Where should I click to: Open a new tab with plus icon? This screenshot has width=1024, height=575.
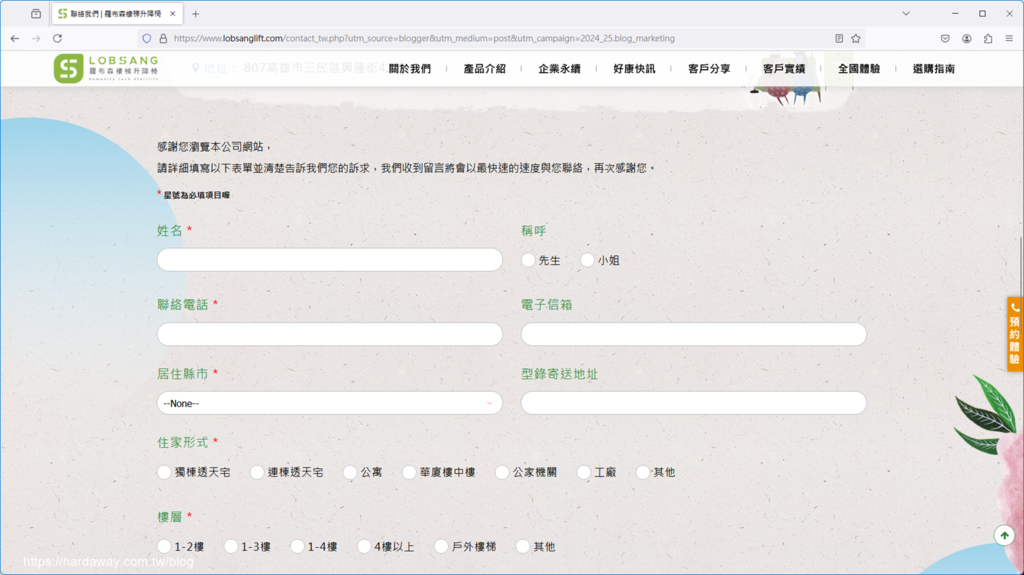coord(195,14)
